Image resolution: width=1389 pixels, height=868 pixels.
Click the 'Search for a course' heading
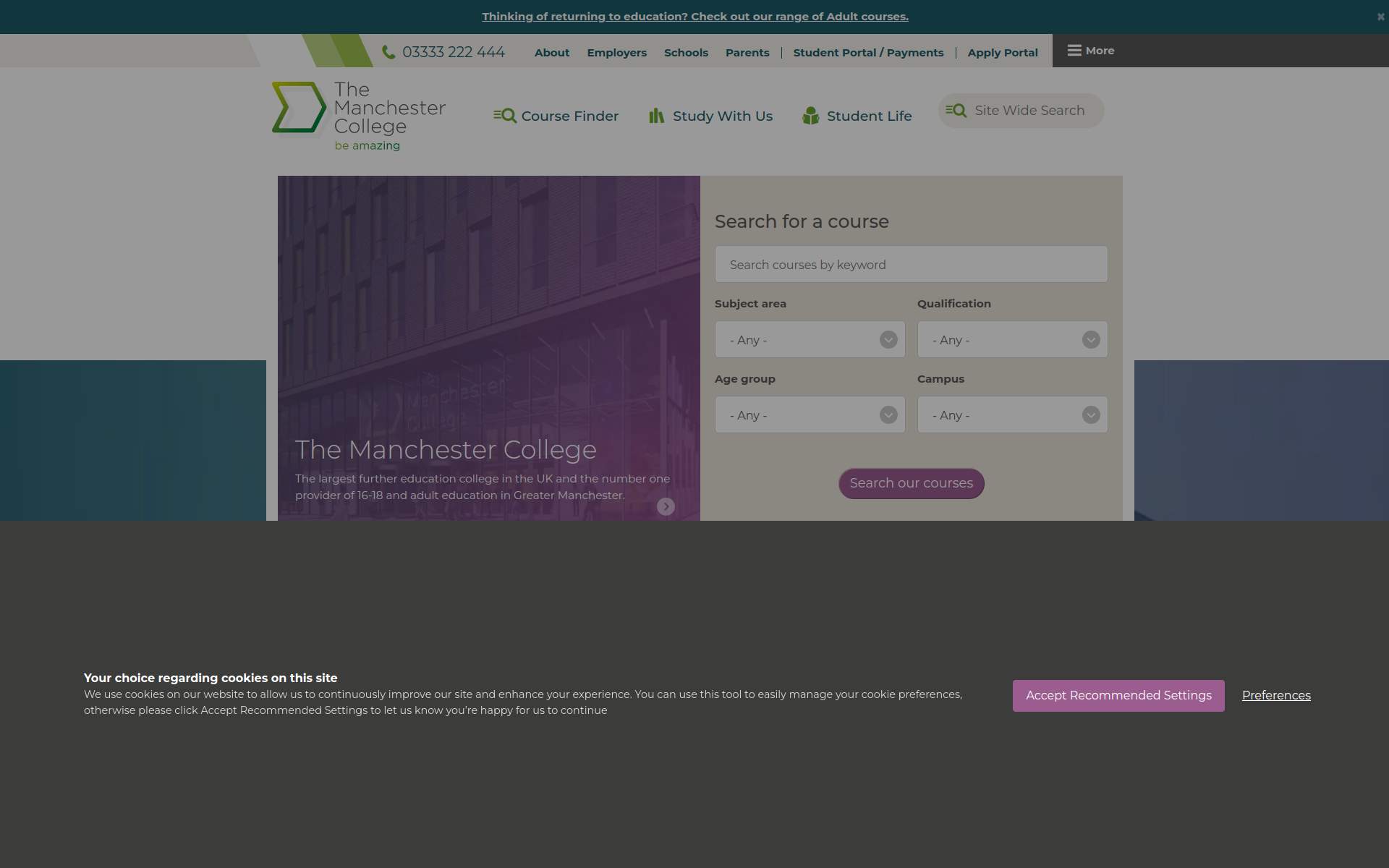pyautogui.click(x=802, y=221)
